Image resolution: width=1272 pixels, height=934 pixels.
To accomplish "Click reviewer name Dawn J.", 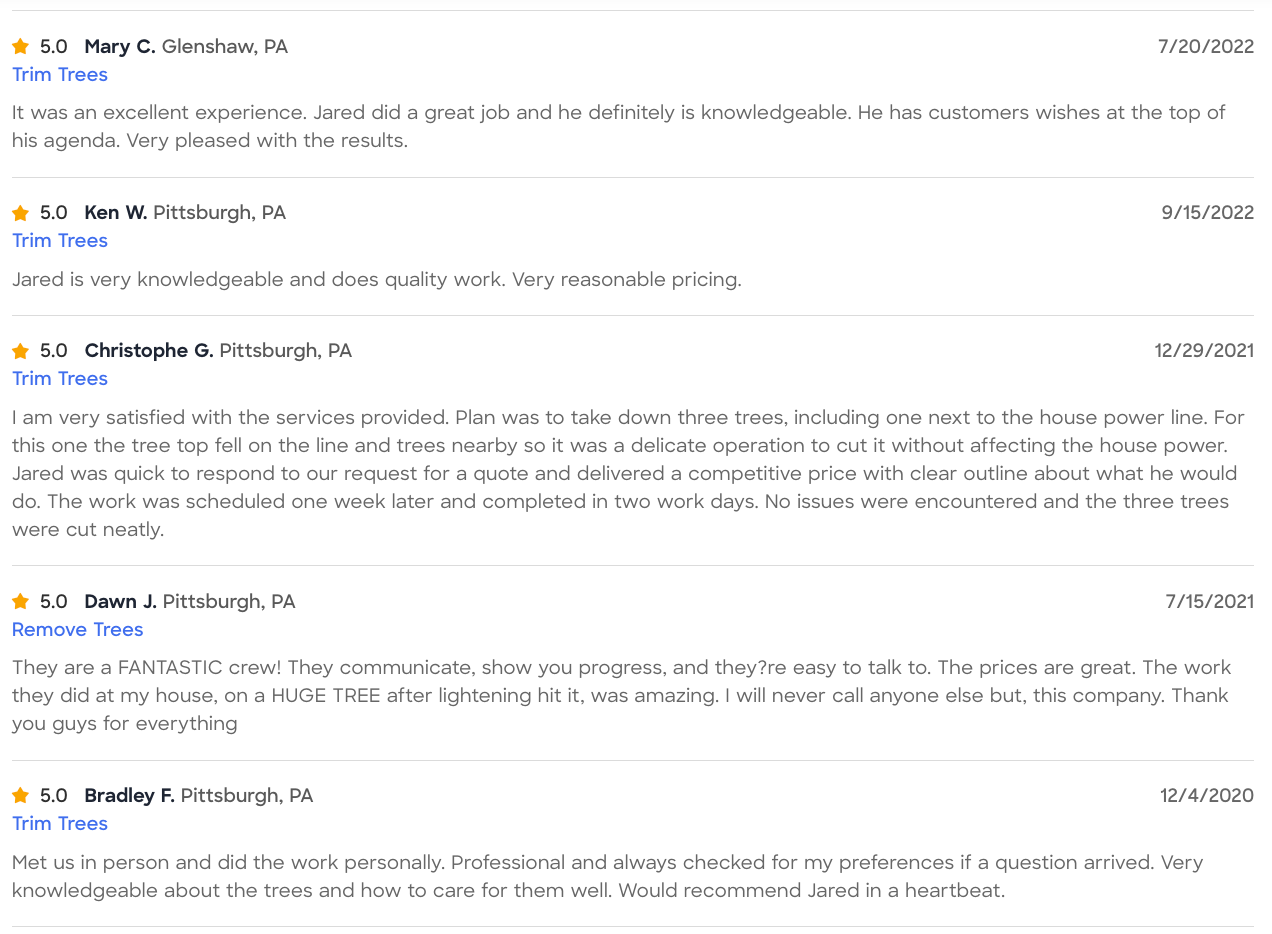I will pyautogui.click(x=121, y=602).
